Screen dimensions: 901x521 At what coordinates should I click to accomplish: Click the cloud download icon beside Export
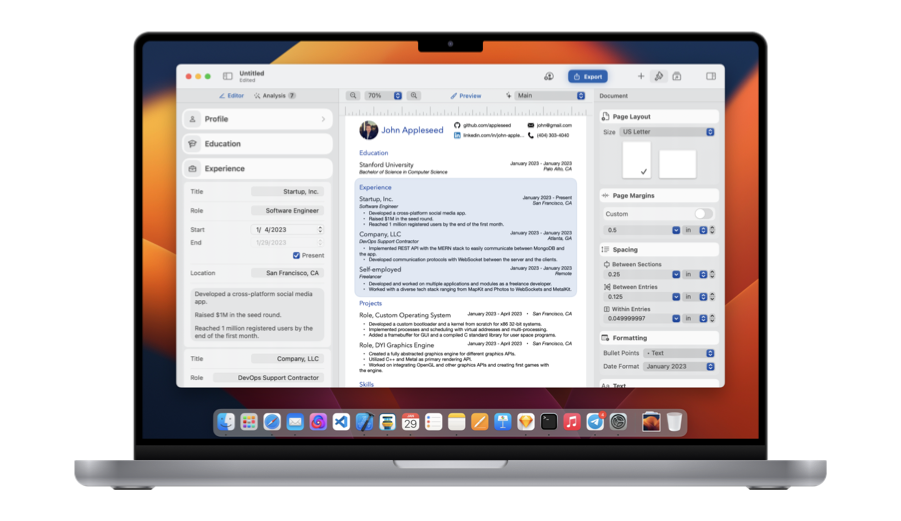point(549,76)
